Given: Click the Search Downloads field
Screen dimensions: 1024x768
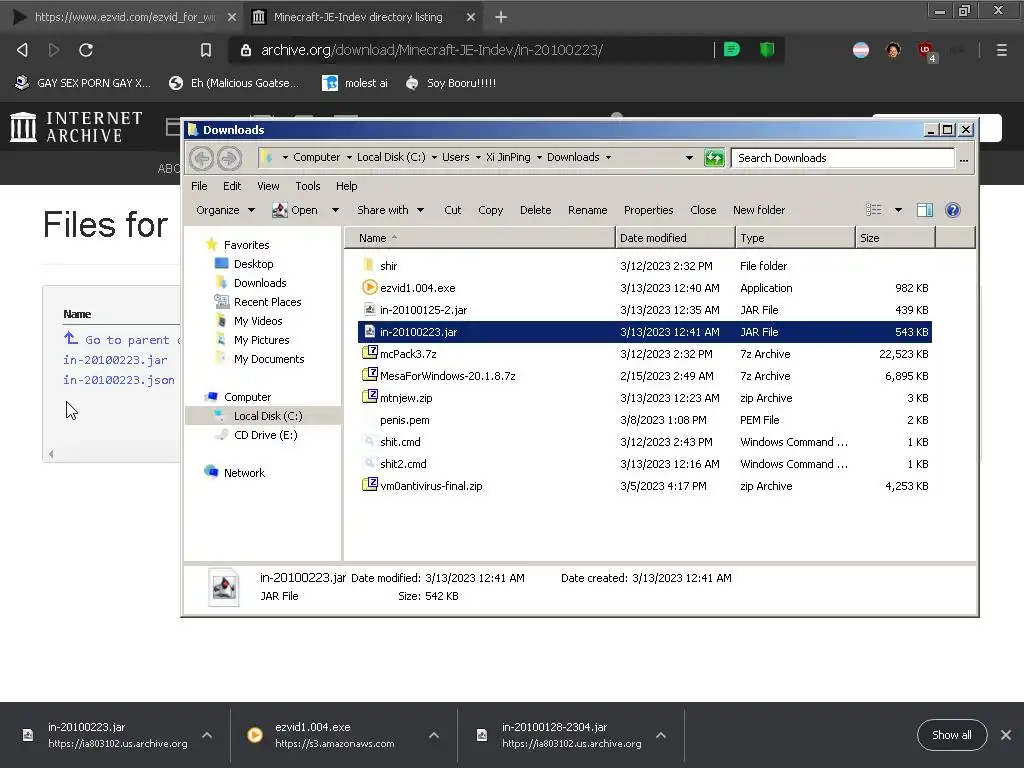Looking at the screenshot, I should tap(842, 157).
